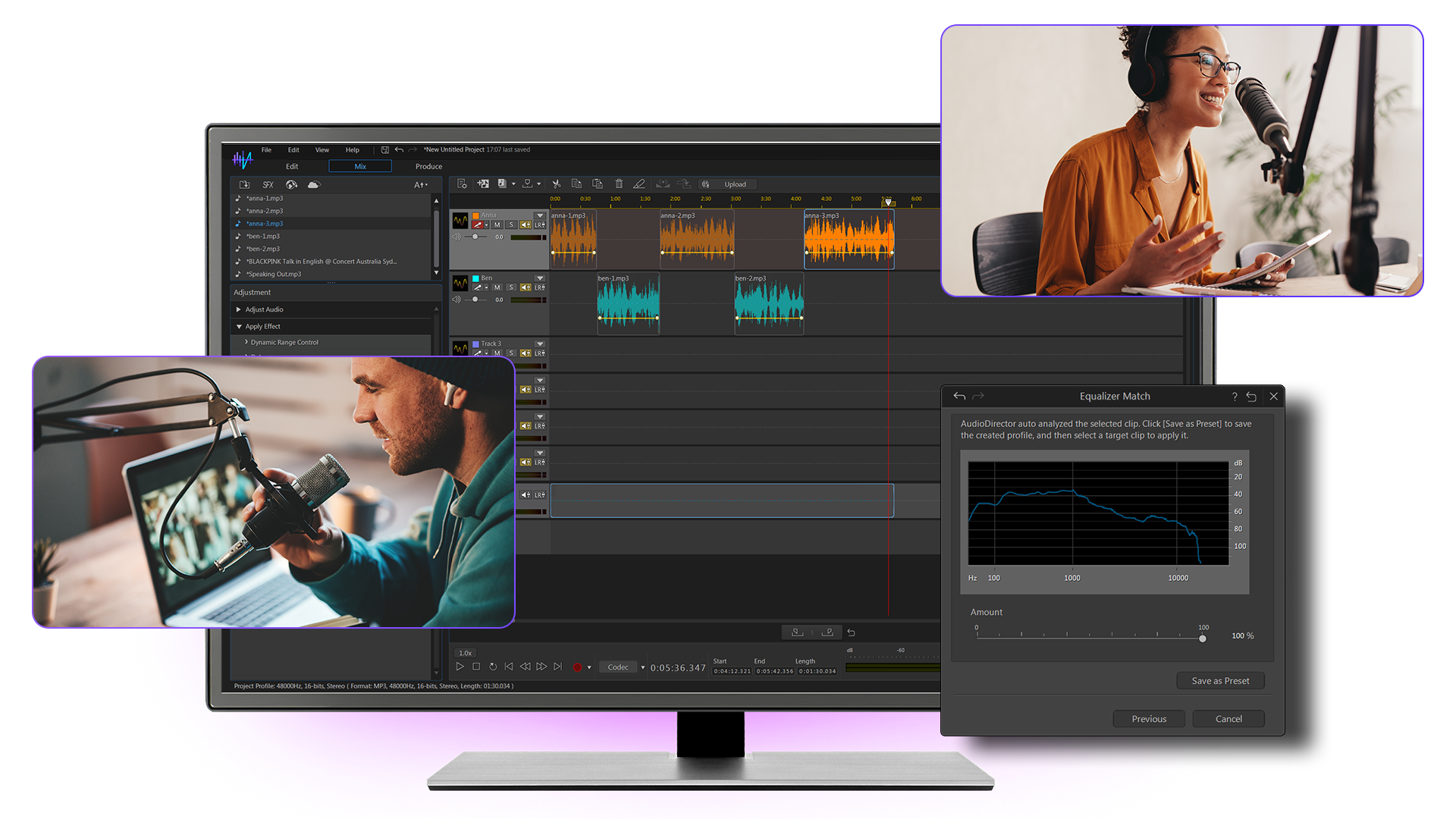The image size is (1456, 819).
Task: Toggle LR channel setting on Anna track
Action: pos(540,225)
